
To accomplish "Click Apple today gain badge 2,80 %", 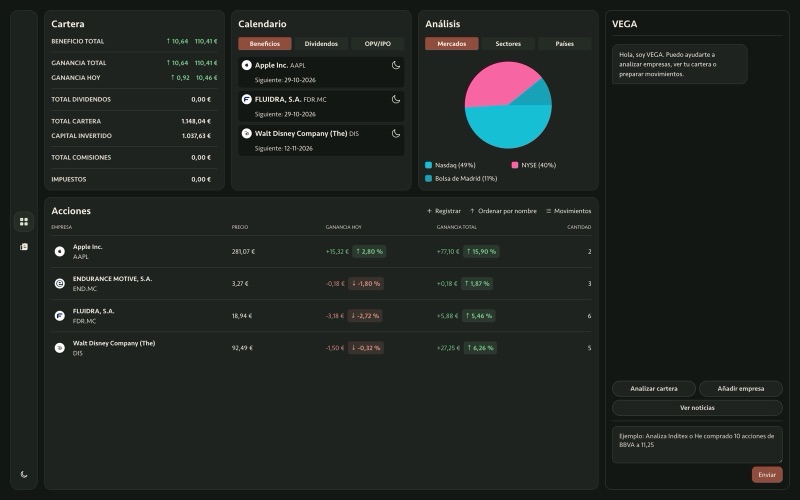I will [369, 252].
